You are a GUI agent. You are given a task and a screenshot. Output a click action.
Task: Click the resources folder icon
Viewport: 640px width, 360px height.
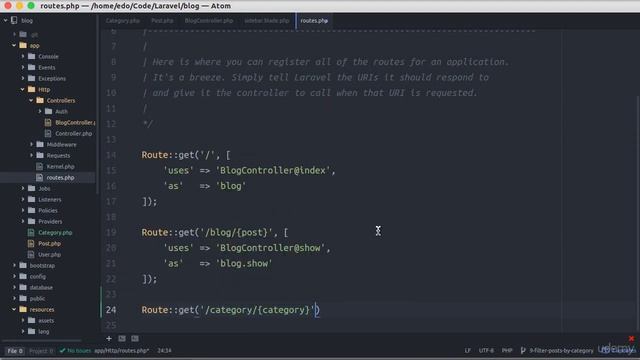point(23,309)
